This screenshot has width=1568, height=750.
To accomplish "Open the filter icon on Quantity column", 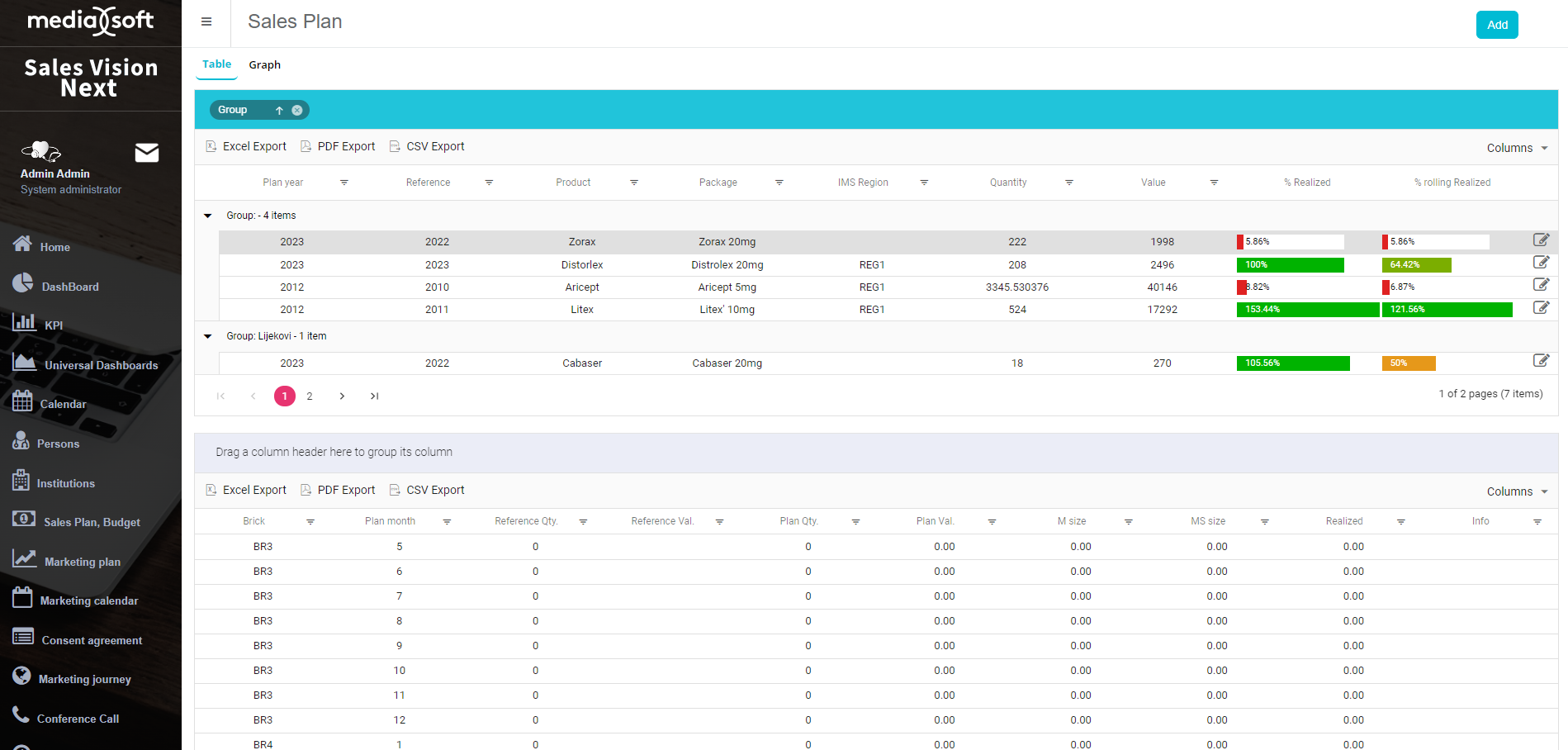I will [1069, 183].
